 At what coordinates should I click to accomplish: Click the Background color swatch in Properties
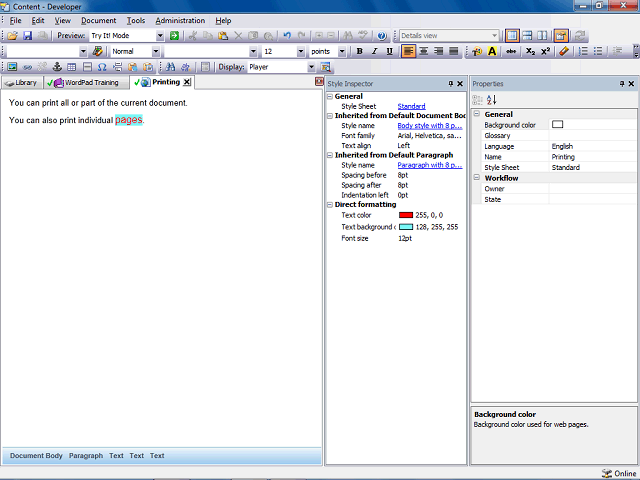point(558,124)
